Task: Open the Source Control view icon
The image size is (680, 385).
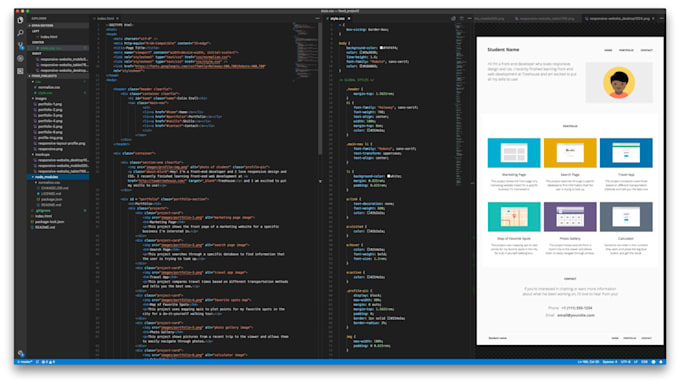Action: [x=20, y=46]
